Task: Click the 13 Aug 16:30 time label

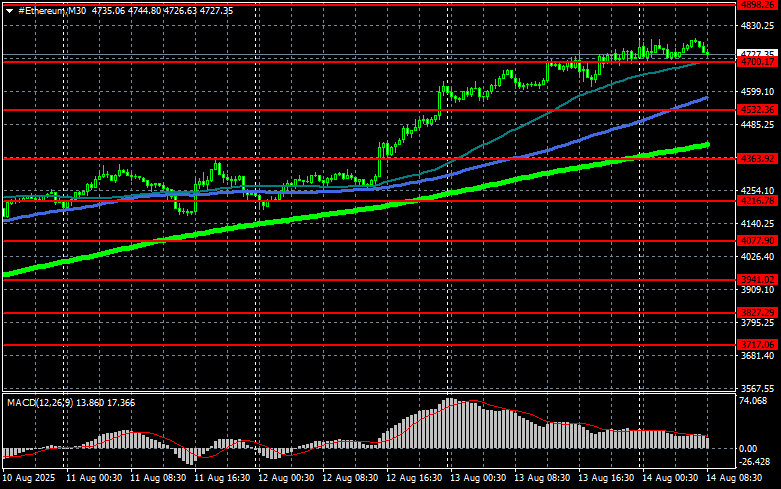Action: point(606,478)
